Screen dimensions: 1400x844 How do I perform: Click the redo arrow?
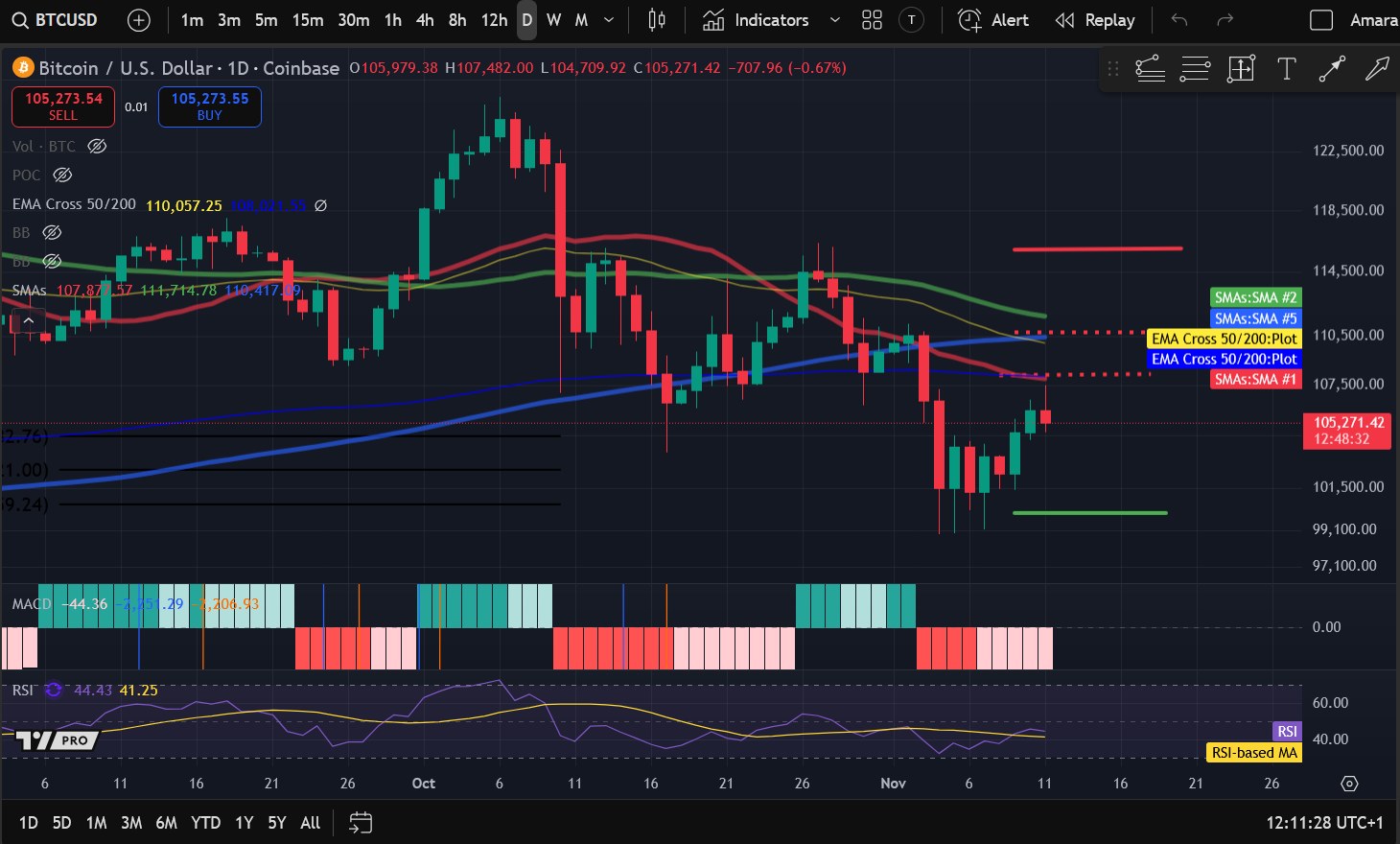pyautogui.click(x=1225, y=20)
